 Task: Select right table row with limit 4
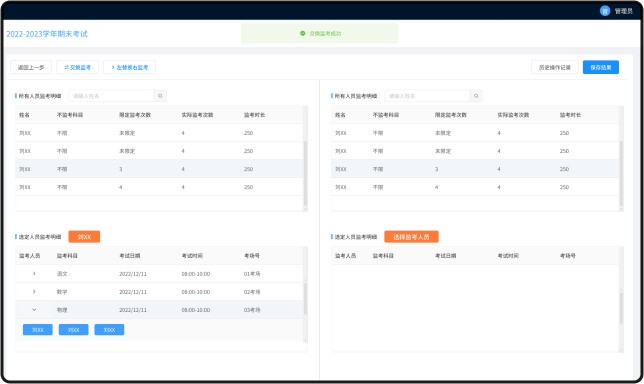pos(475,187)
